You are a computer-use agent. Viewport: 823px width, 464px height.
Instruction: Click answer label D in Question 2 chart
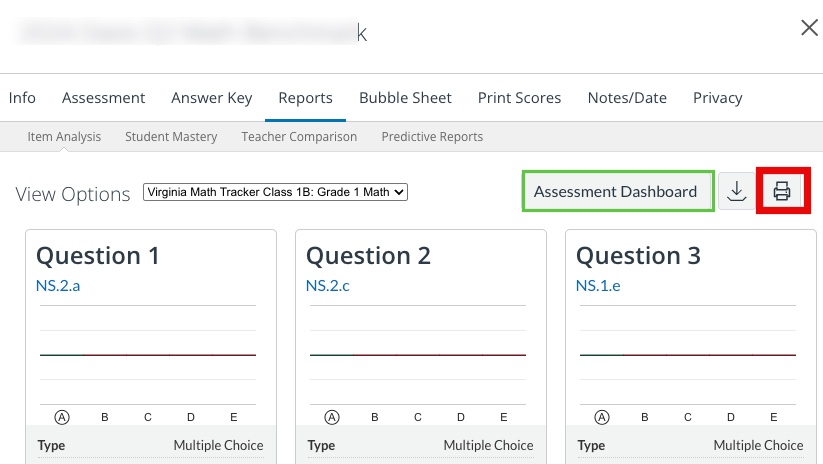(x=461, y=417)
